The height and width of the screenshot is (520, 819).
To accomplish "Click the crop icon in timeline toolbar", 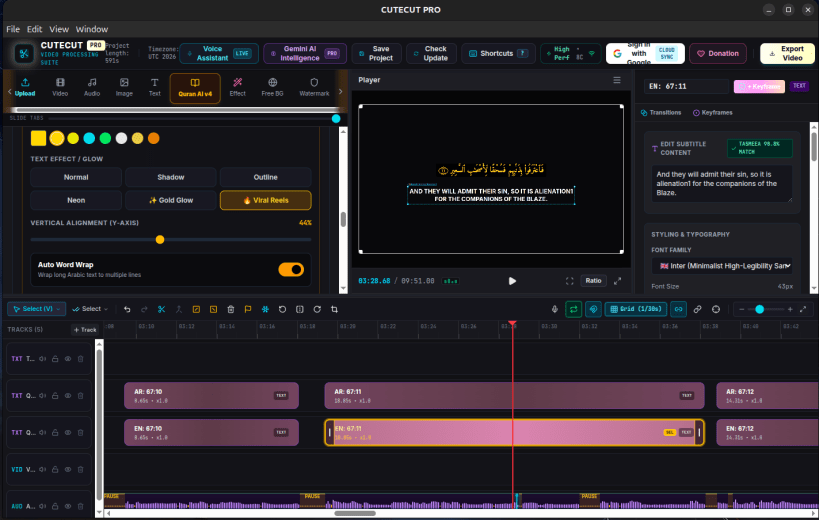I will [334, 309].
